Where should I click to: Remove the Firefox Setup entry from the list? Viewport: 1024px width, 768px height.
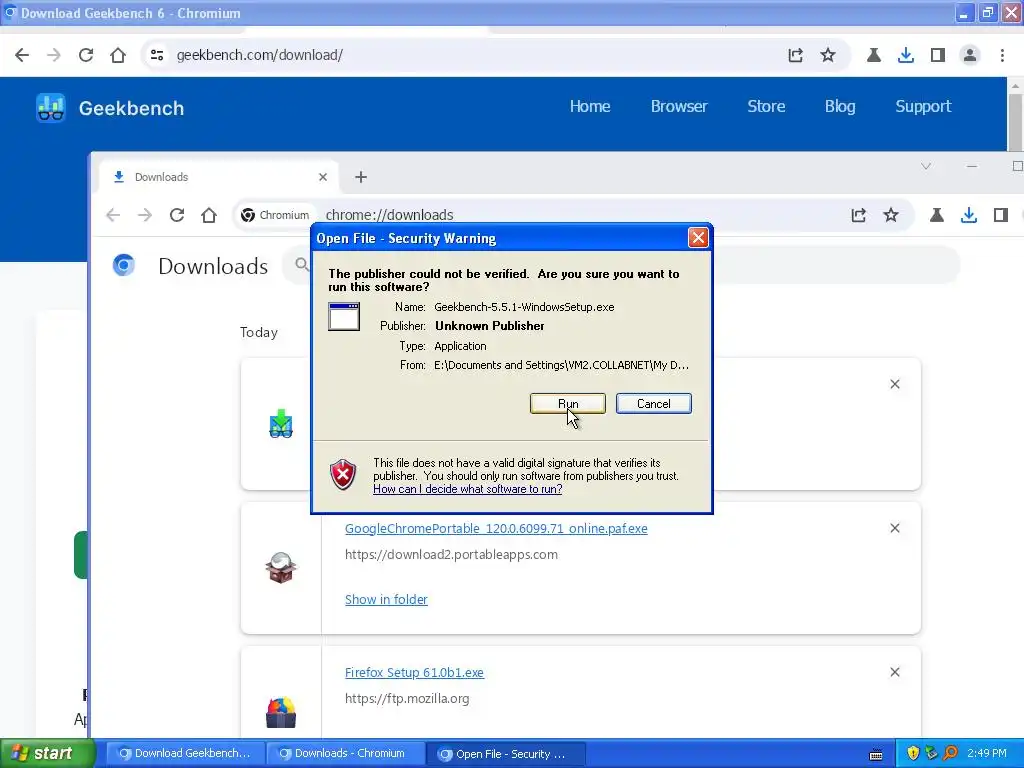point(895,672)
